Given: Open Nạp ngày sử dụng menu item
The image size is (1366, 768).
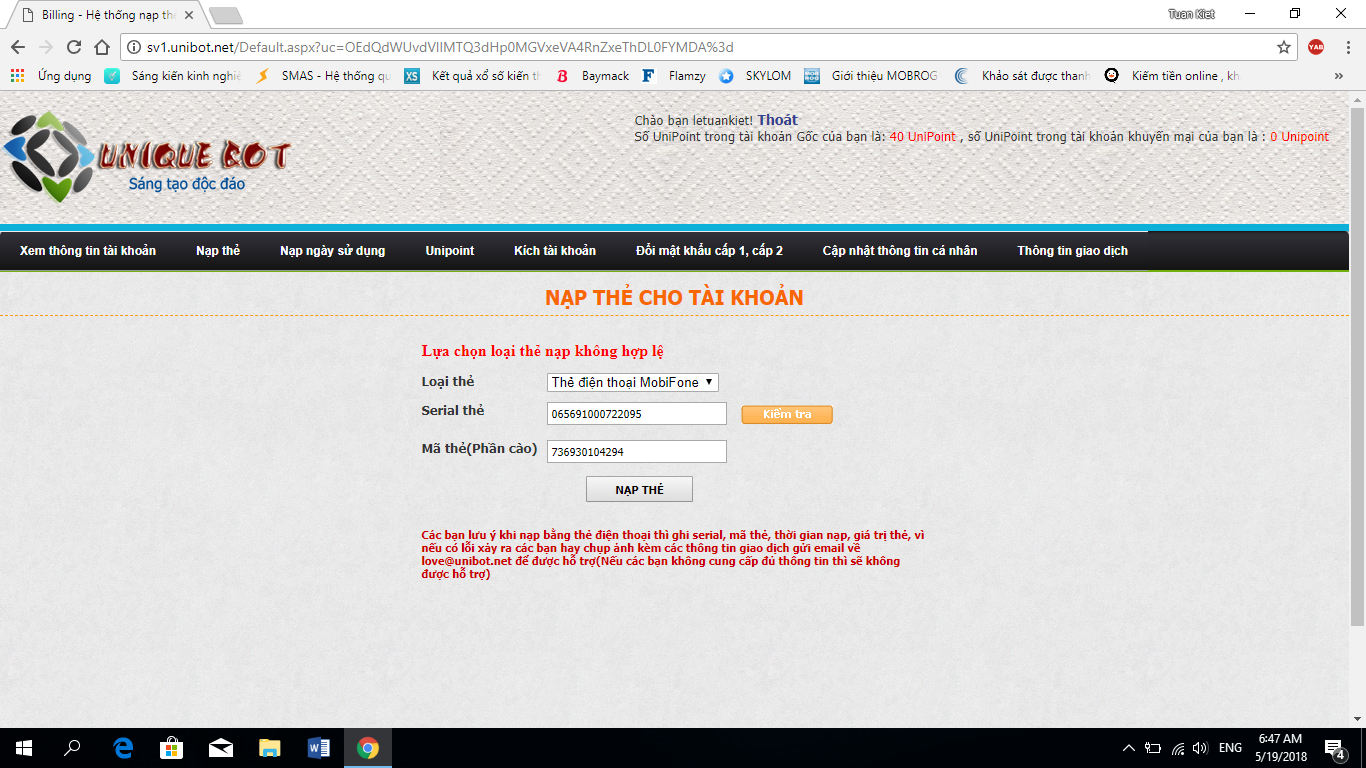Looking at the screenshot, I should pyautogui.click(x=332, y=251).
